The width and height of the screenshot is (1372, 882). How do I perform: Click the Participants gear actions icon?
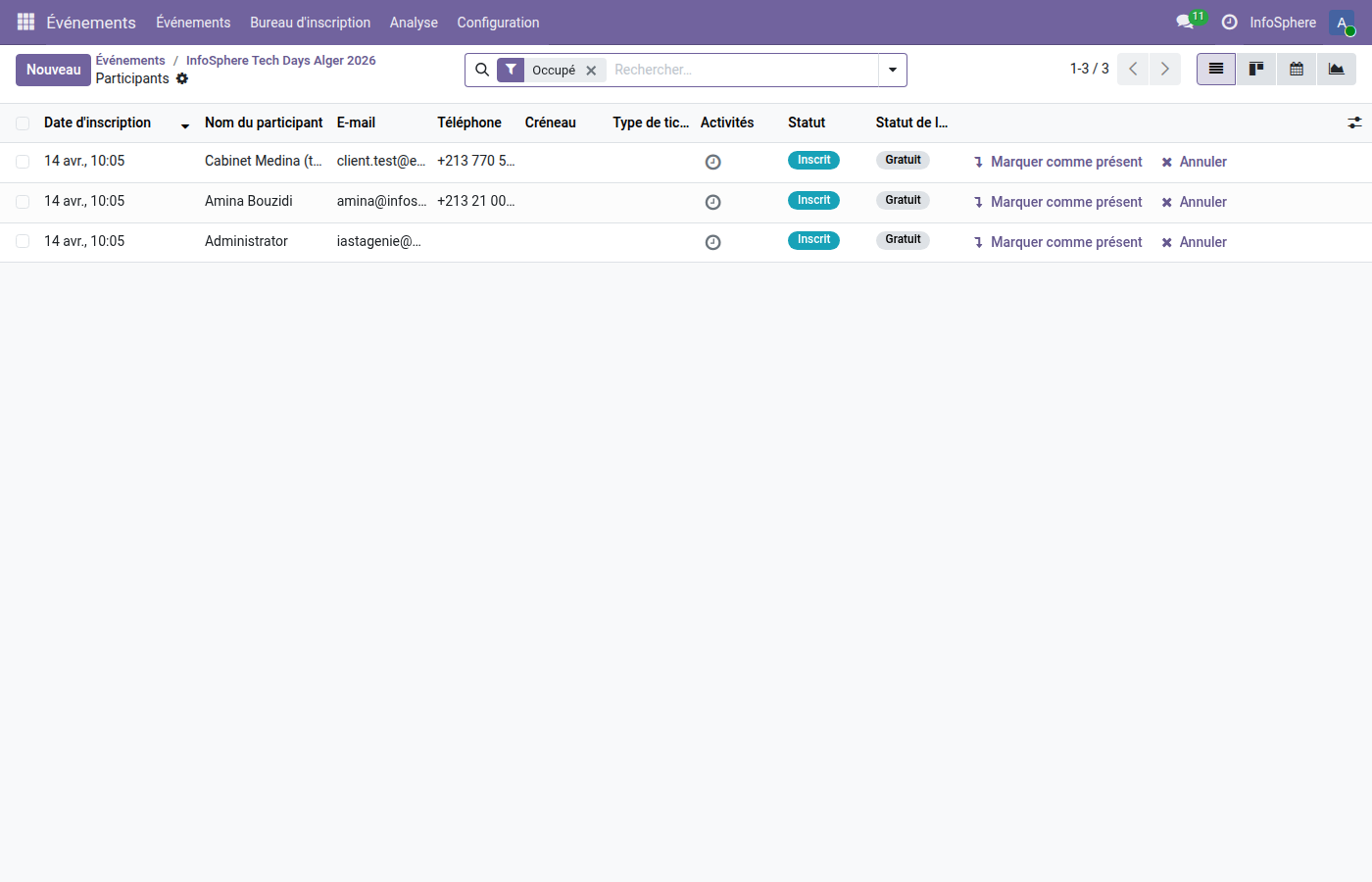[x=182, y=78]
